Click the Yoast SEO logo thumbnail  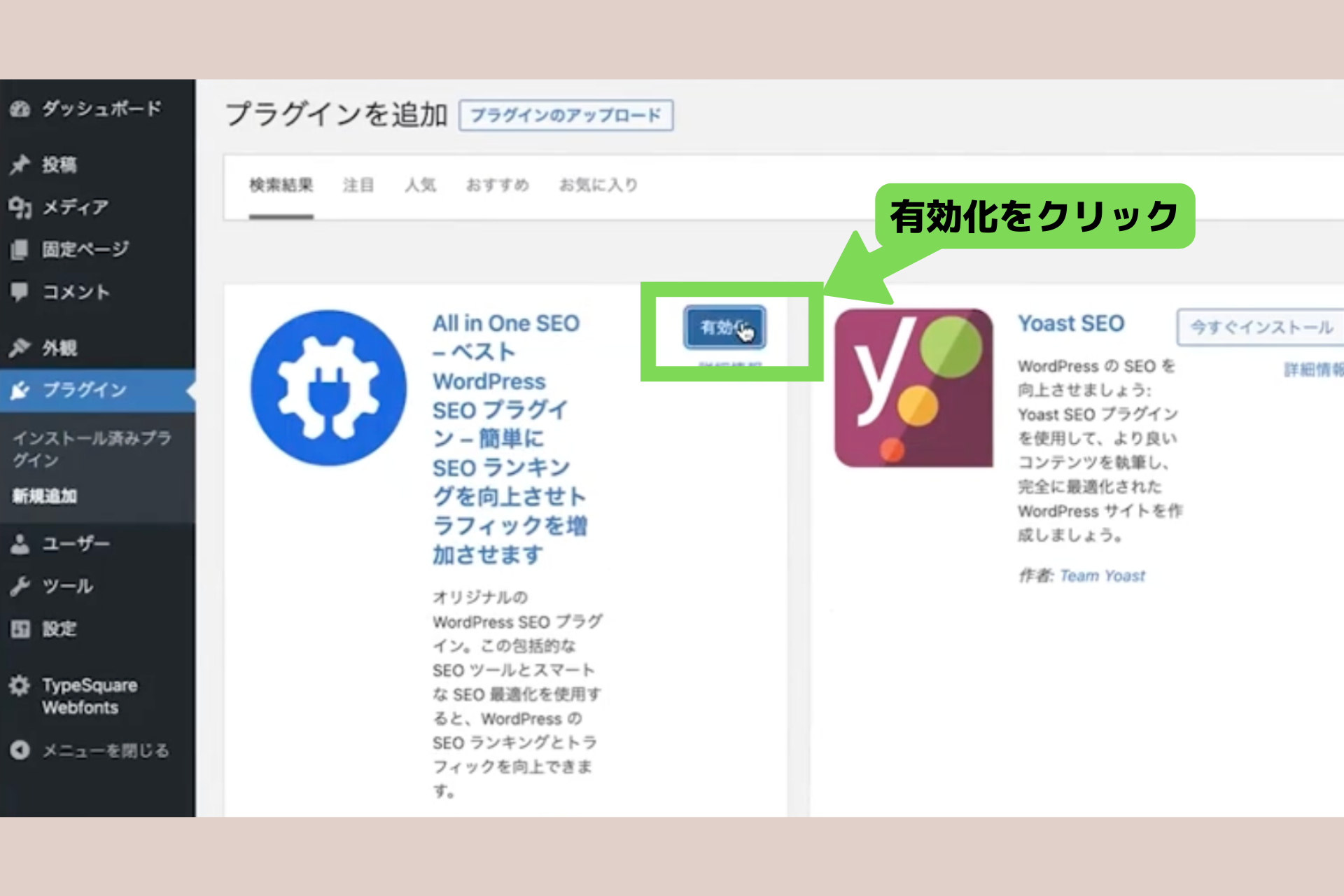[913, 388]
